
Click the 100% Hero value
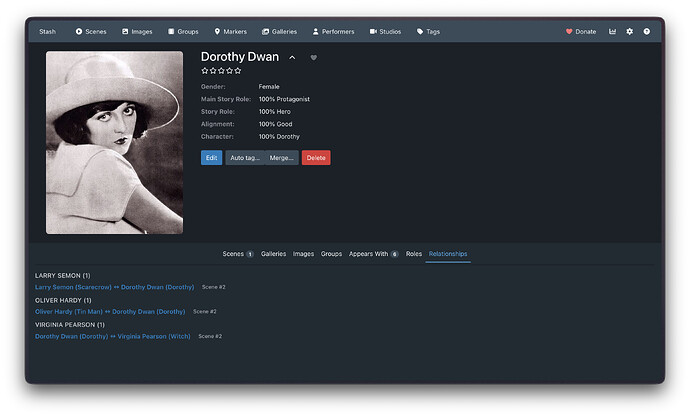tap(275, 112)
